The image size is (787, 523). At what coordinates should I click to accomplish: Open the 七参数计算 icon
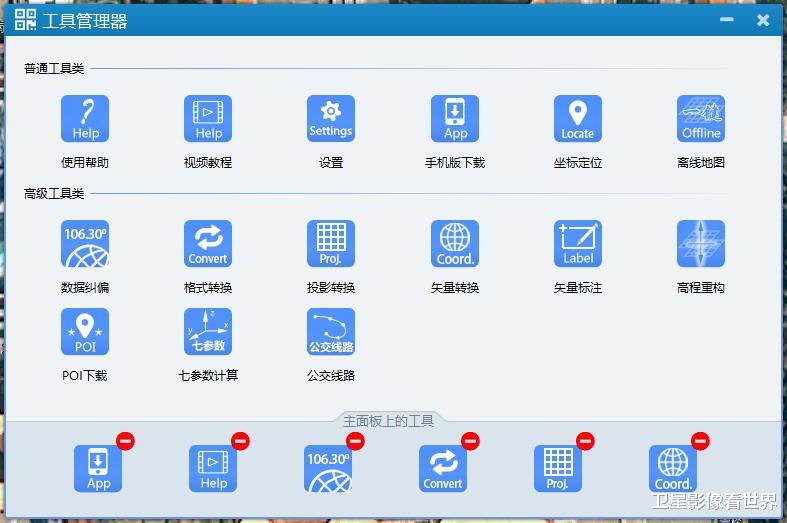click(x=208, y=331)
